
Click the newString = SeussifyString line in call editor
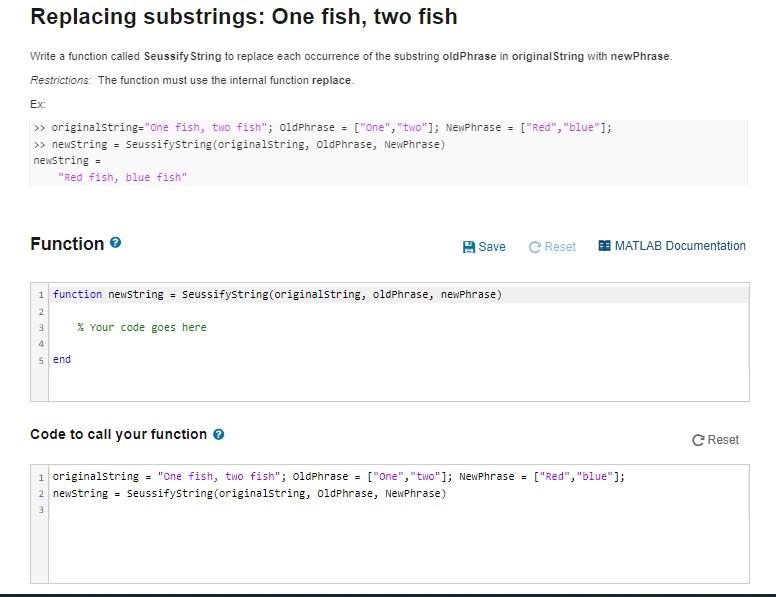tap(249, 494)
